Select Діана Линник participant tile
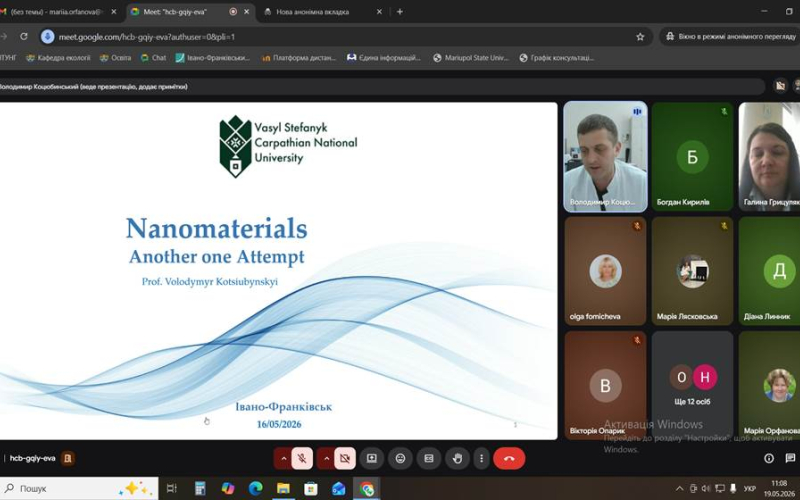This screenshot has height=500, width=800. pyautogui.click(x=769, y=271)
